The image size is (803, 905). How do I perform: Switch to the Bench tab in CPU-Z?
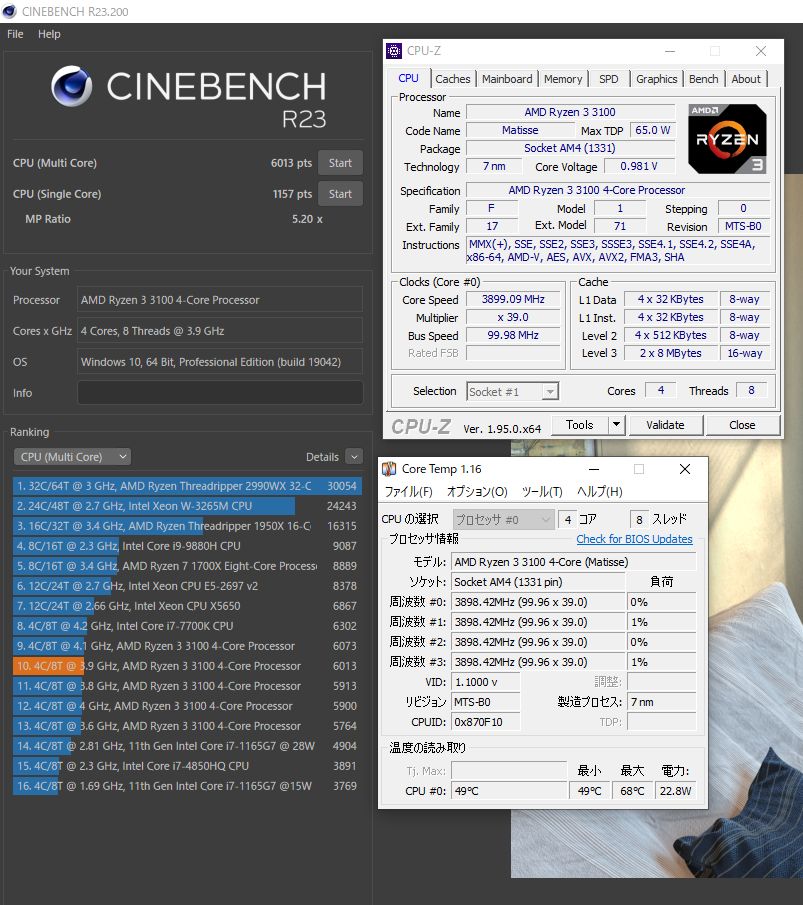(x=704, y=79)
